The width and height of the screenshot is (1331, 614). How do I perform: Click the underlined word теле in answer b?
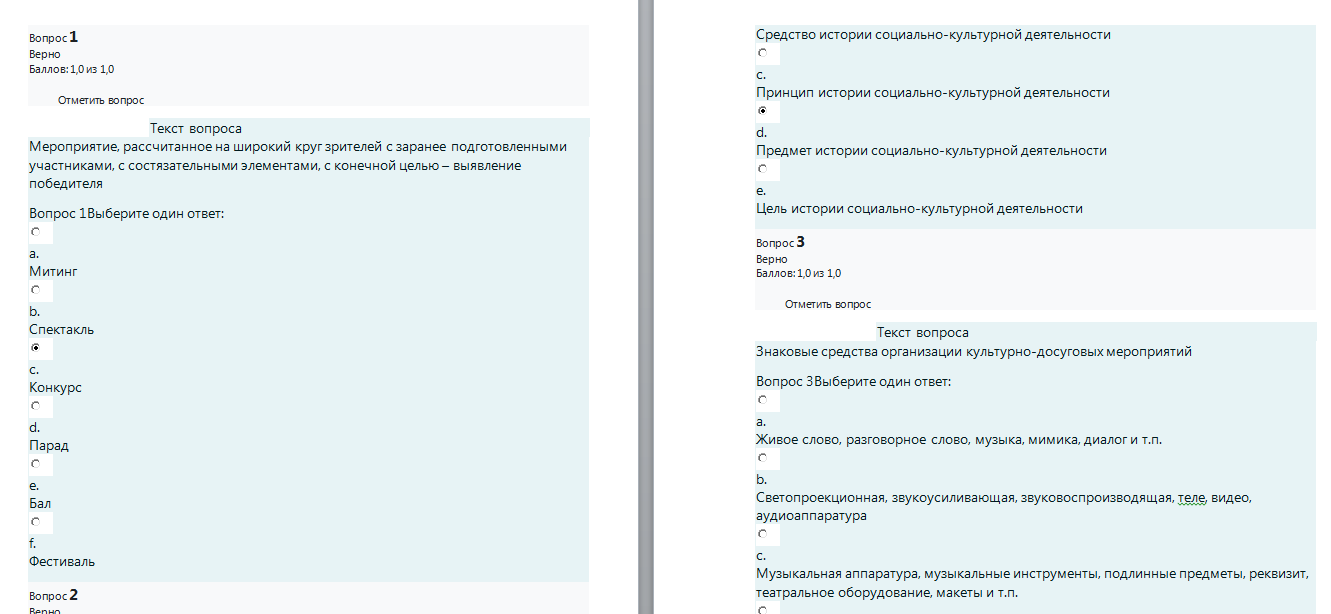1193,497
